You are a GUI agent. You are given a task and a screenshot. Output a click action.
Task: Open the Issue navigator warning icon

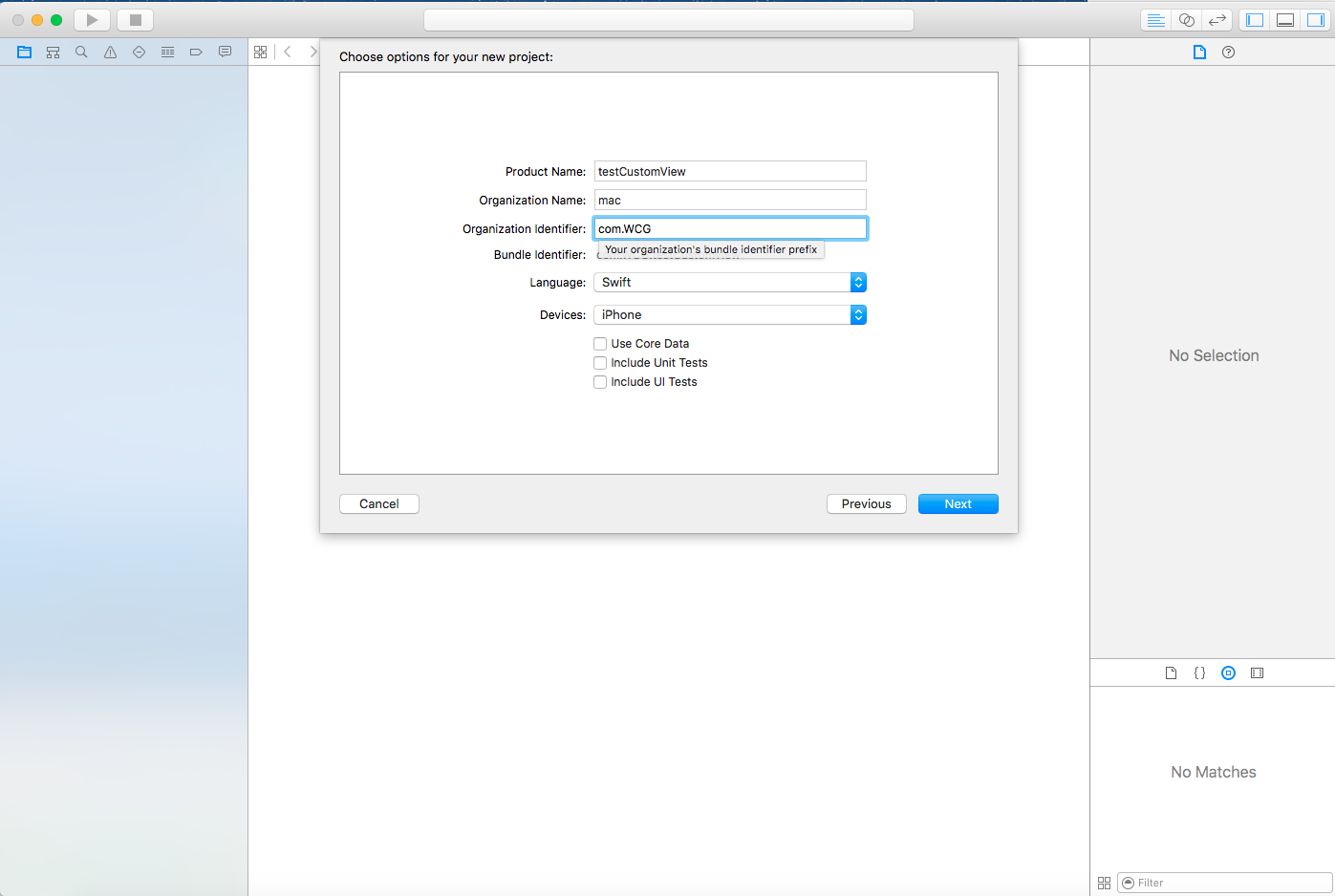111,53
